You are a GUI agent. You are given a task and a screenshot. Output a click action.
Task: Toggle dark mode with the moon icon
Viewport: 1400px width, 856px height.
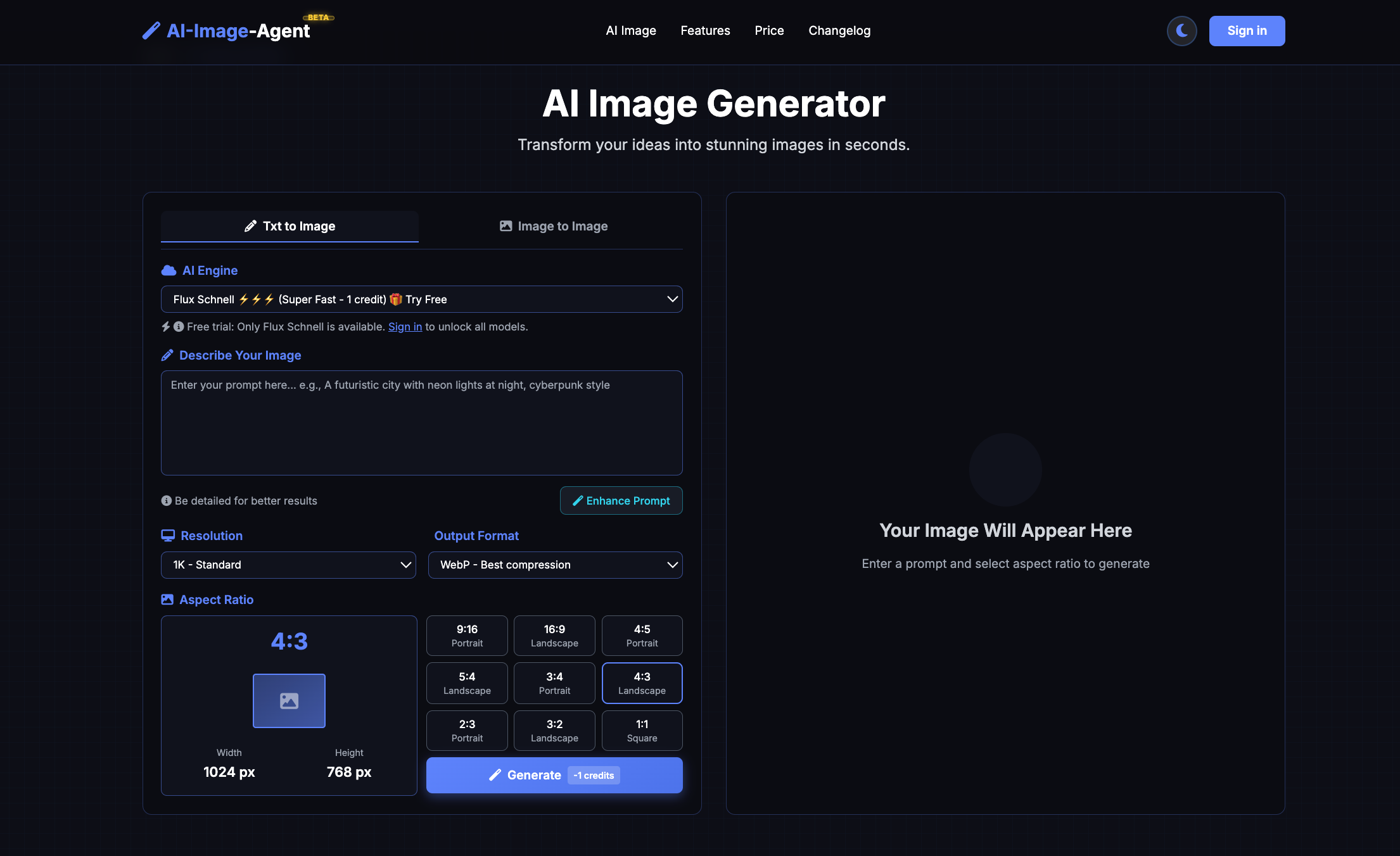(1182, 31)
